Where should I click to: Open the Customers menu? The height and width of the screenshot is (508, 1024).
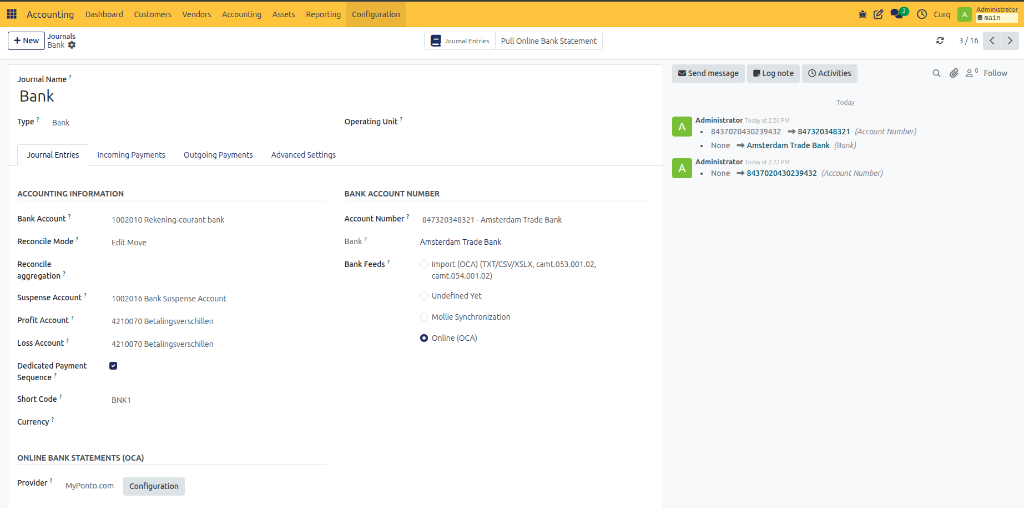(x=152, y=14)
